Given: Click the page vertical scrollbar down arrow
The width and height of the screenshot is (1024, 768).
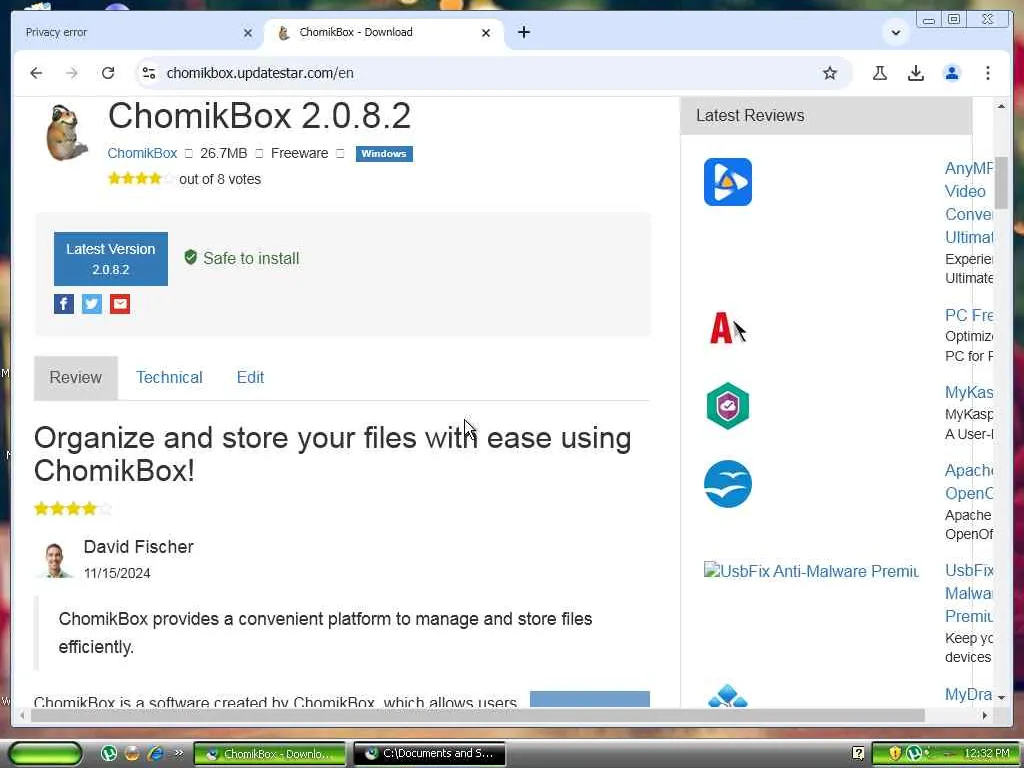Looking at the screenshot, I should [x=1001, y=698].
